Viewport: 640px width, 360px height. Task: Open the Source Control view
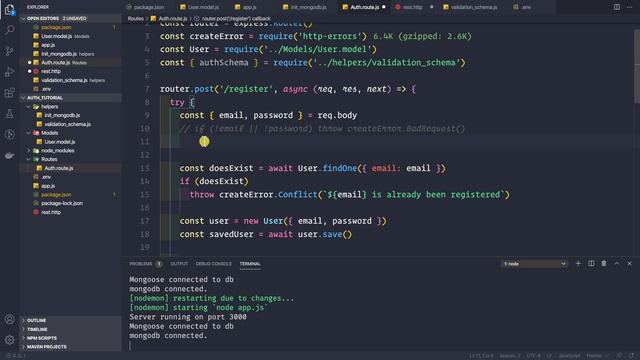coord(9,51)
